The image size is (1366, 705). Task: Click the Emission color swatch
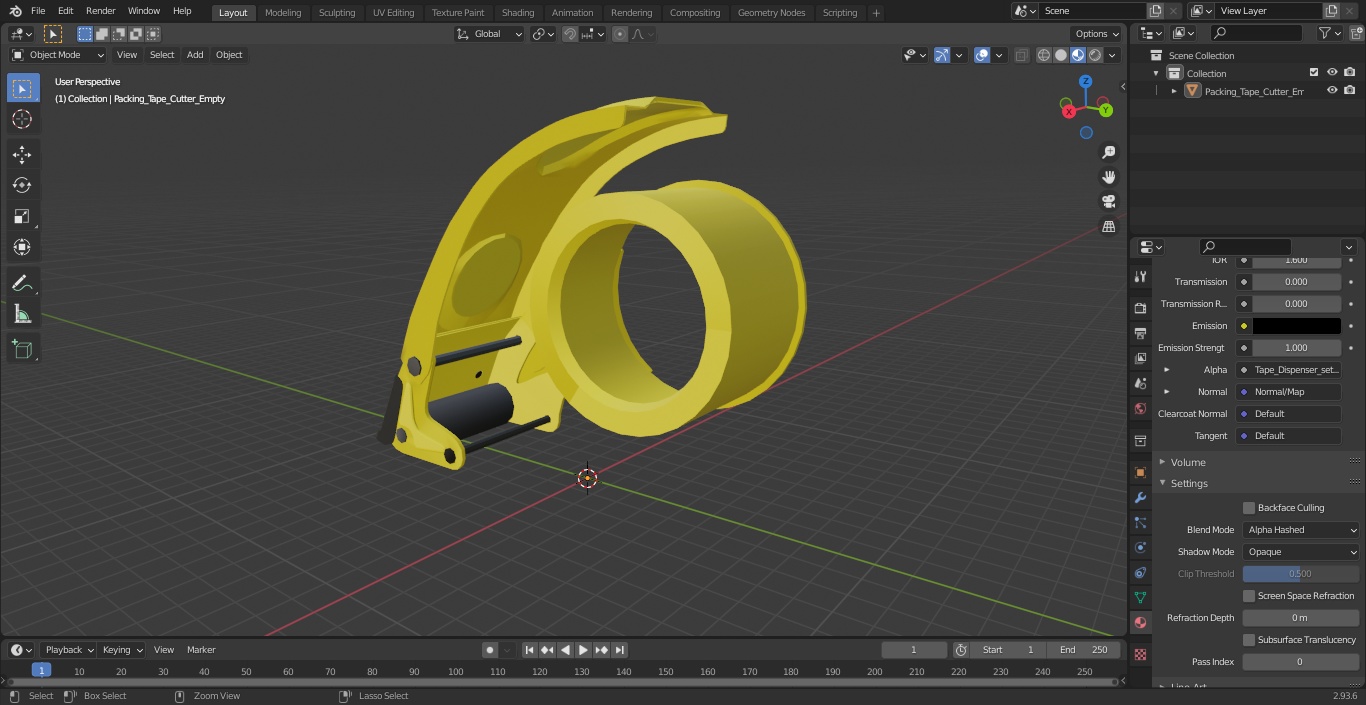(1296, 326)
